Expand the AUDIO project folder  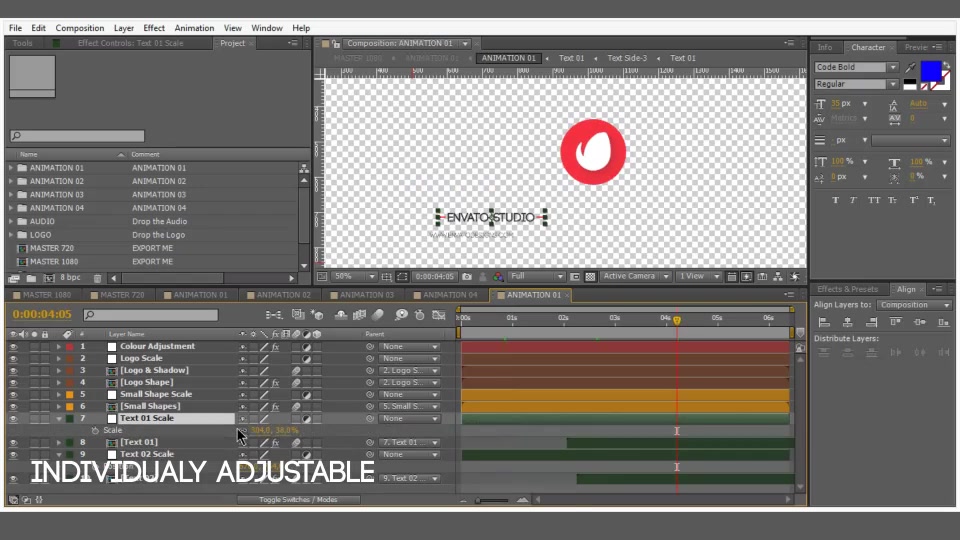[10, 222]
